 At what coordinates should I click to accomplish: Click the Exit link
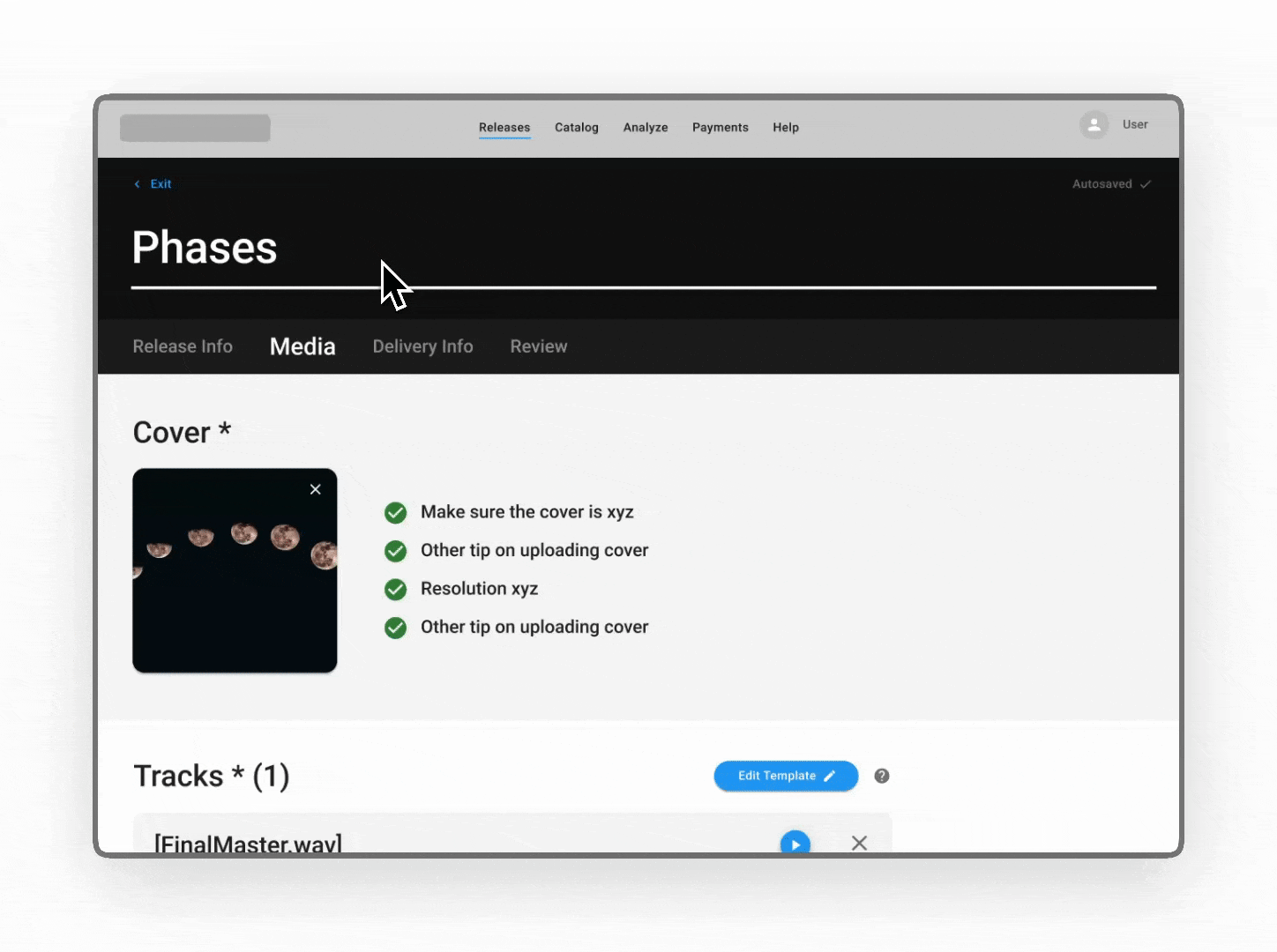(160, 184)
